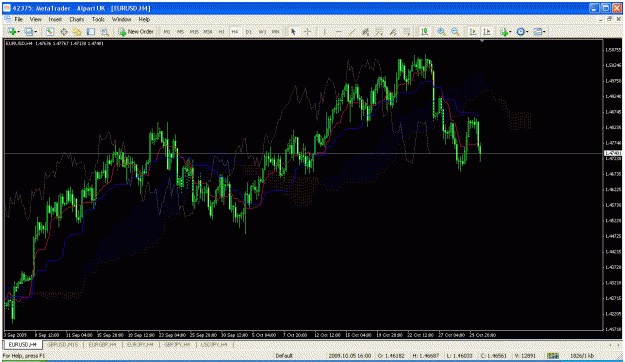This screenshot has width=625, height=362.
Task: Click the chart shift triangle marker
Action: tap(482, 41)
